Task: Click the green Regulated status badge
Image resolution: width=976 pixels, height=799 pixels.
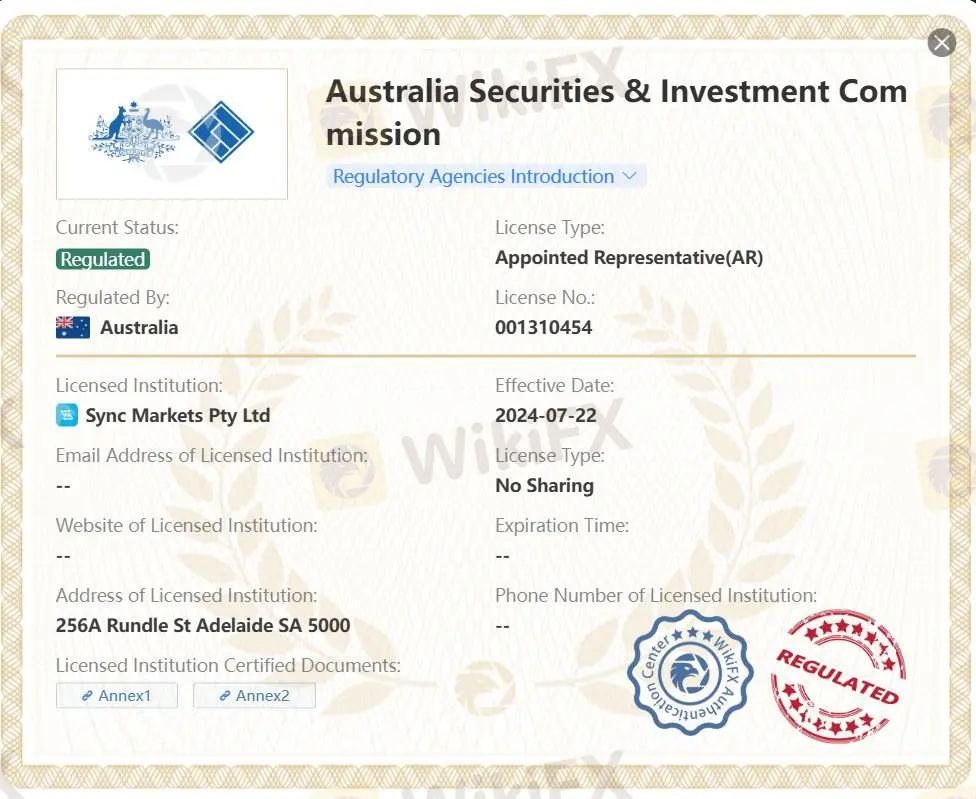Action: [x=103, y=259]
